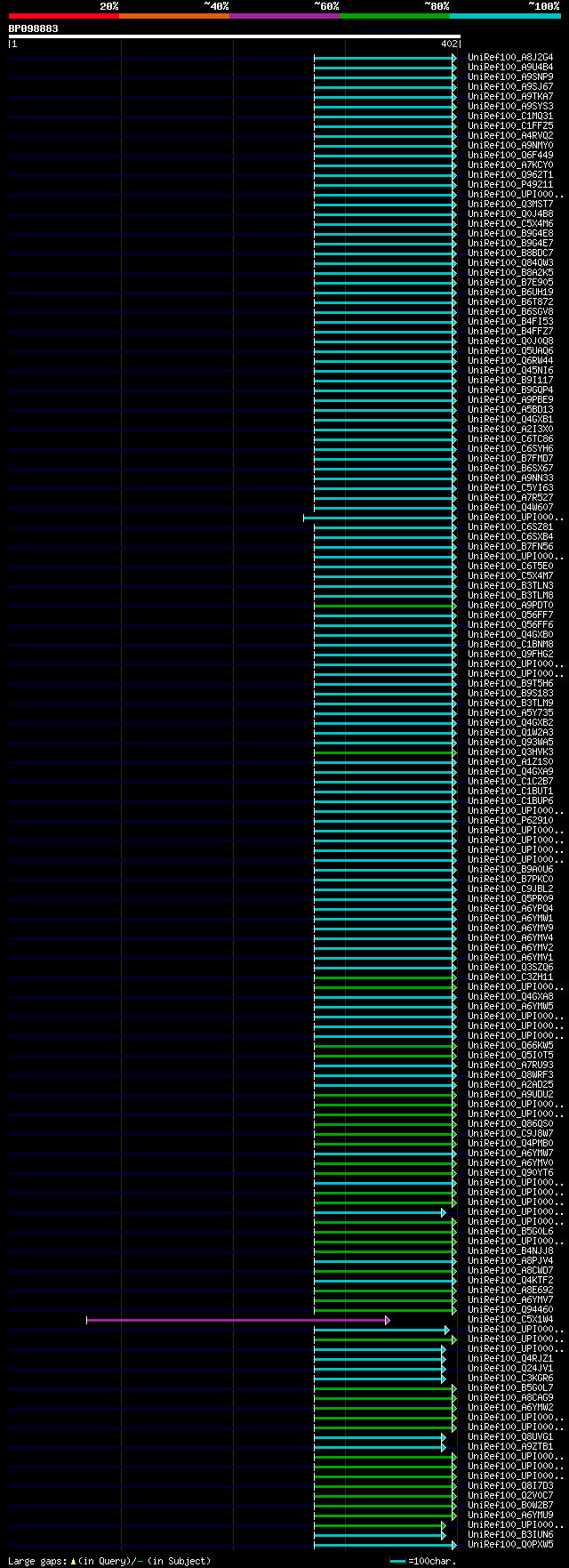Select label UniRef100_A9PBE9
This screenshot has width=569, height=1568.
coord(510,400)
